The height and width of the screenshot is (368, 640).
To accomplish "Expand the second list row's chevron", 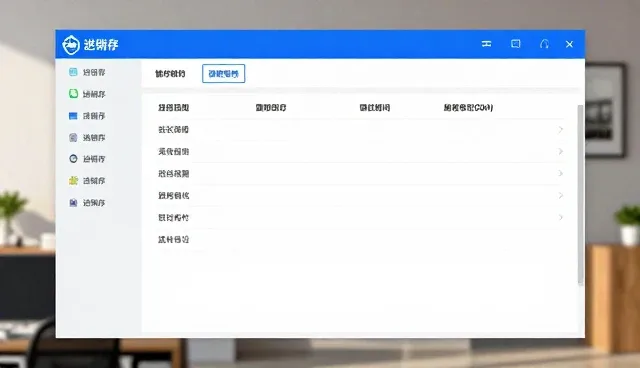I will point(561,151).
